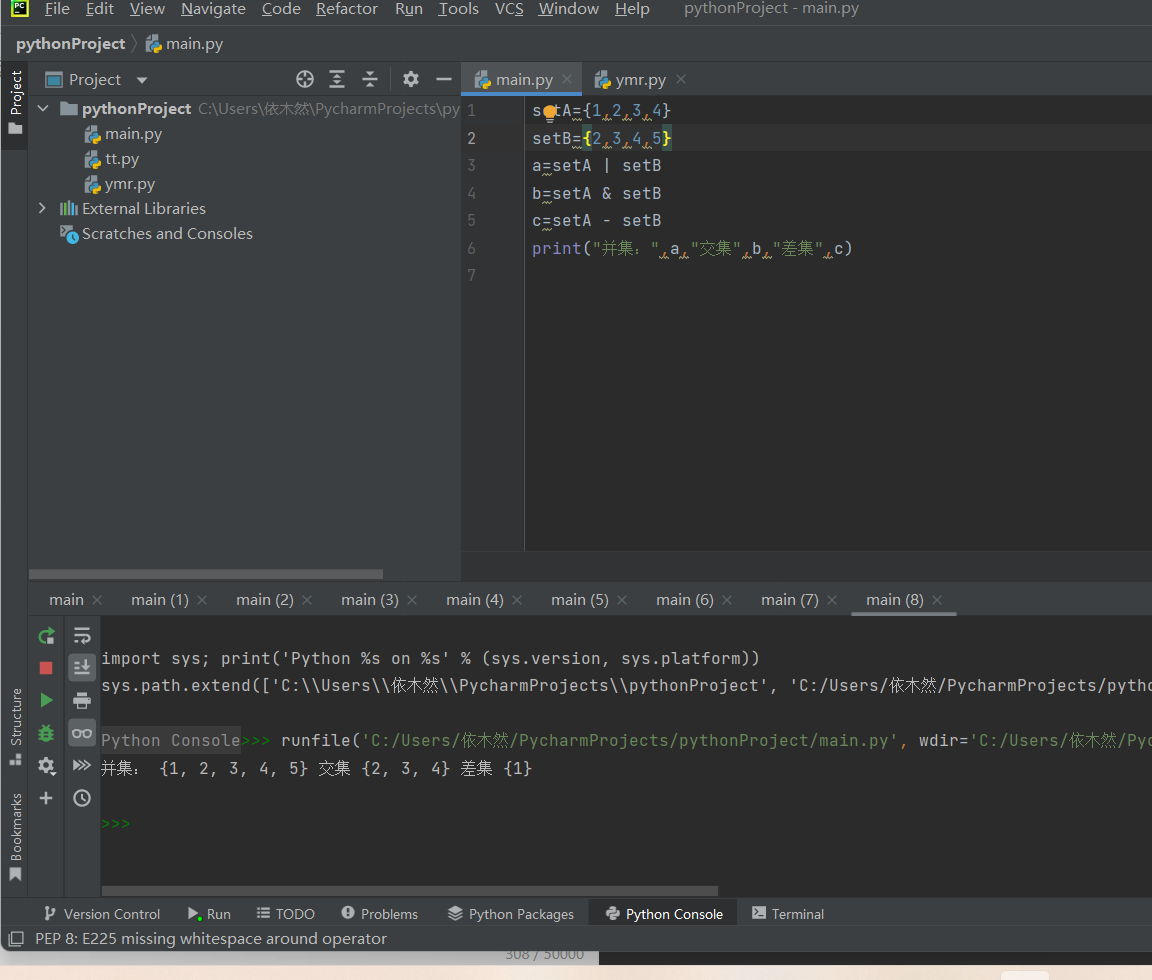This screenshot has height=980, width=1152.
Task: Select opened file with the crosshair icon
Action: [305, 79]
